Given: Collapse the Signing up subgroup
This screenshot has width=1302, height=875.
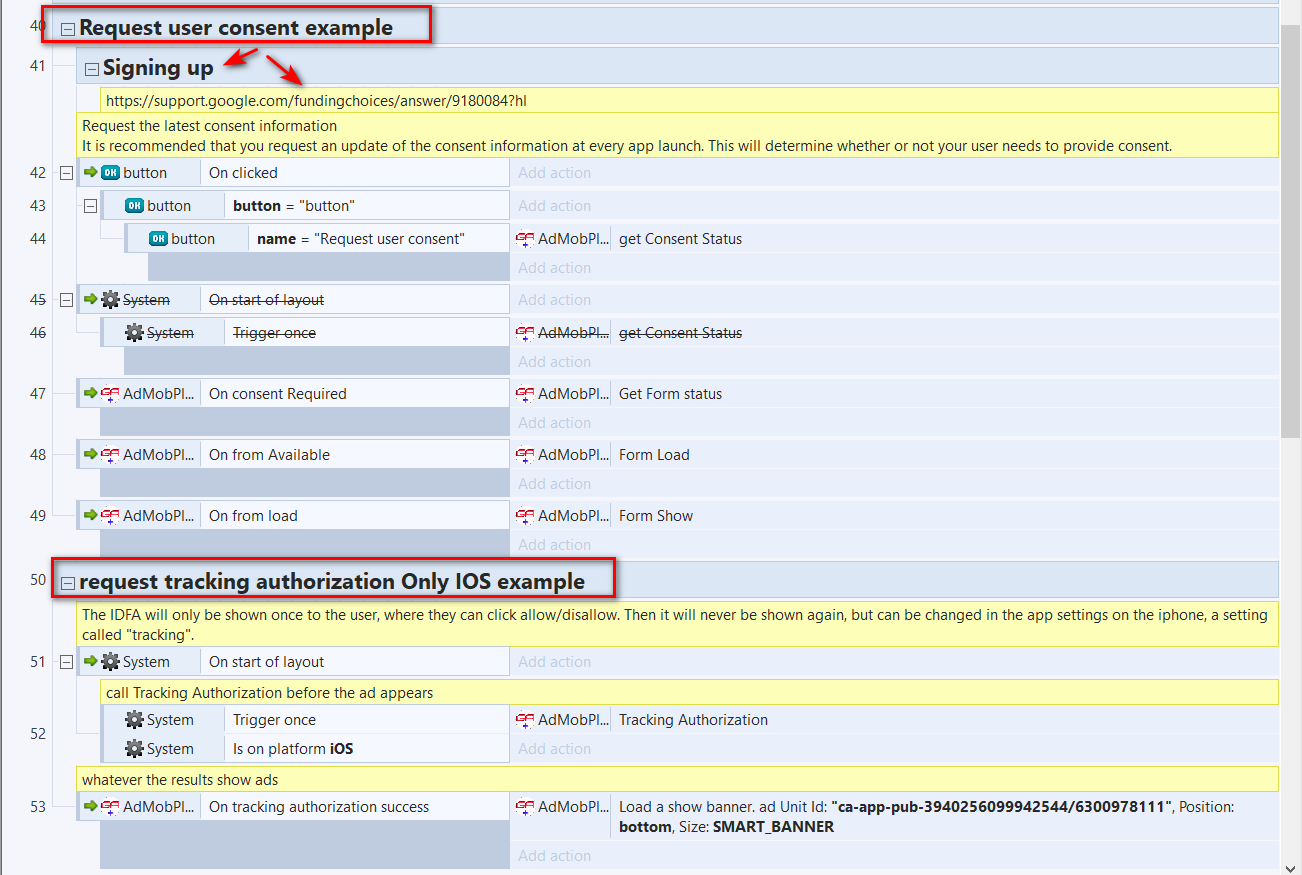Looking at the screenshot, I should click(x=92, y=70).
